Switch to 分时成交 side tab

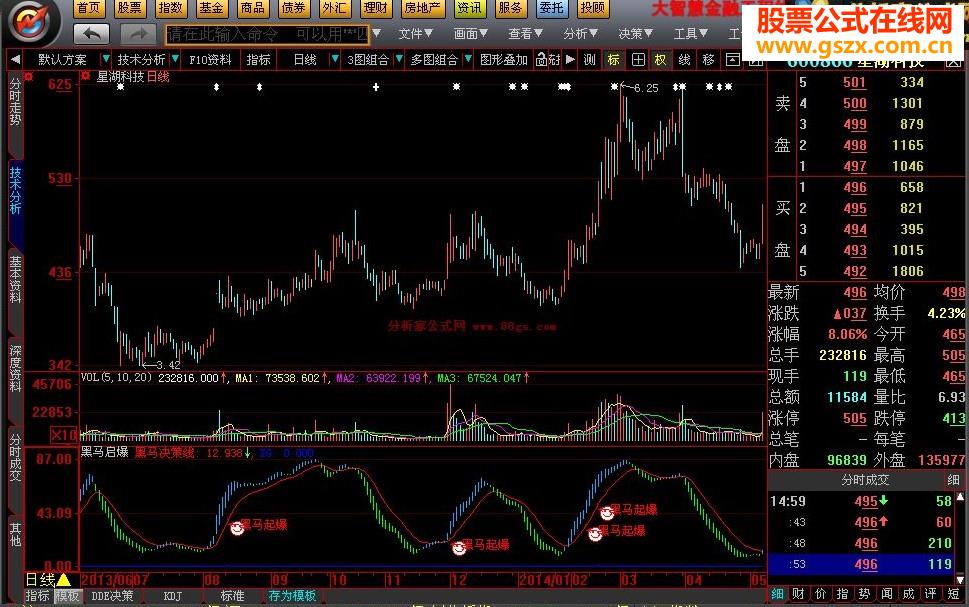(x=15, y=458)
